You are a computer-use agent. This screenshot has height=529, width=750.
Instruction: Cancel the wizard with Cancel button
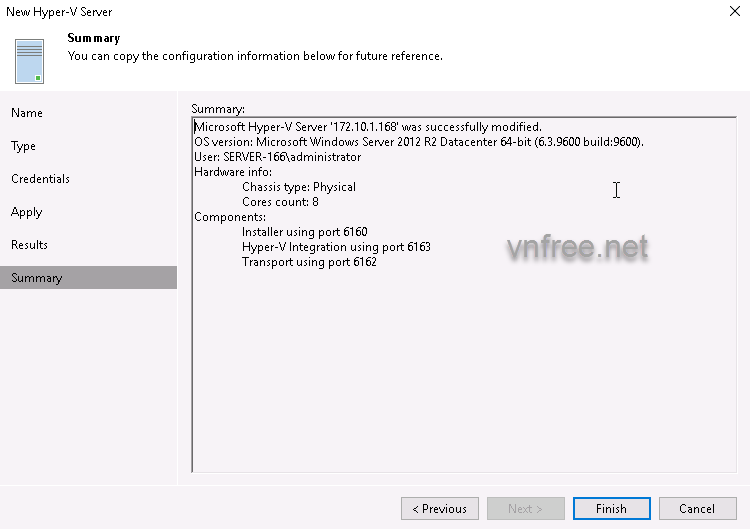(697, 508)
